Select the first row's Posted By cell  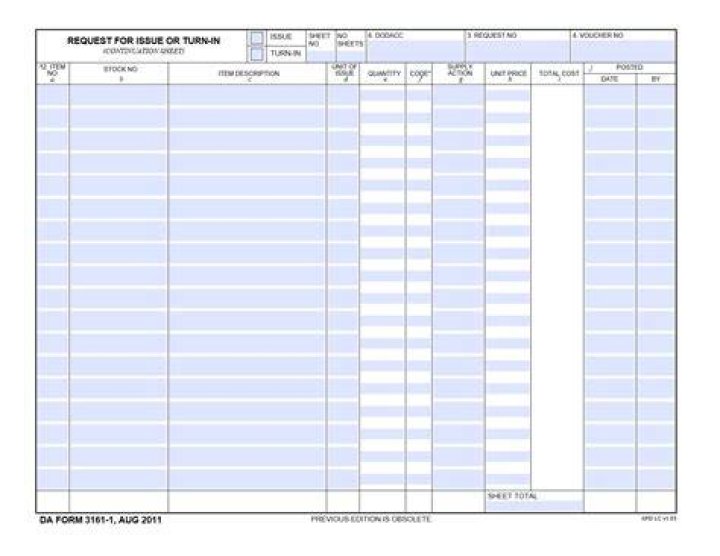pos(657,95)
